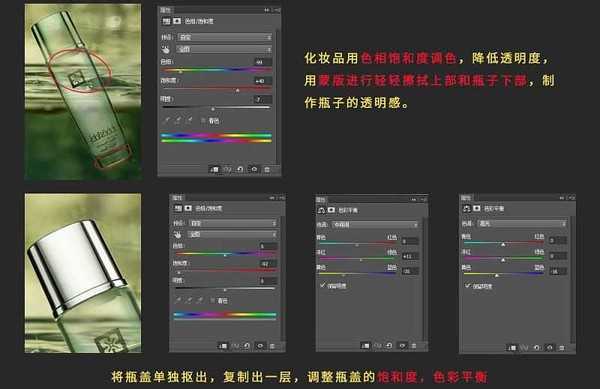Toggle layer visibility eye in highlights Color Balance panel
600x389 pixels.
(550, 348)
